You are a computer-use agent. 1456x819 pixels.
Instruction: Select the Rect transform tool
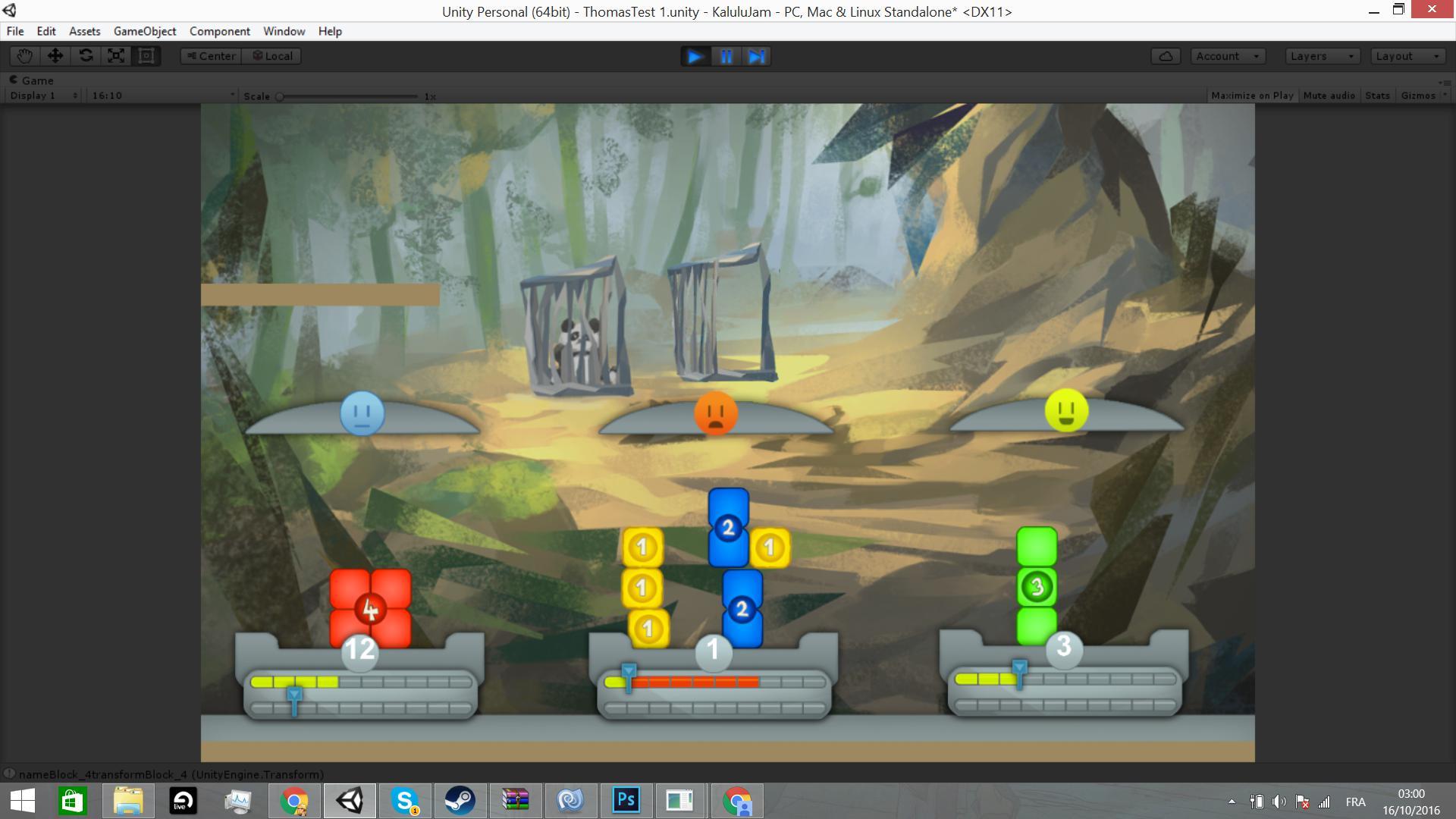click(146, 56)
